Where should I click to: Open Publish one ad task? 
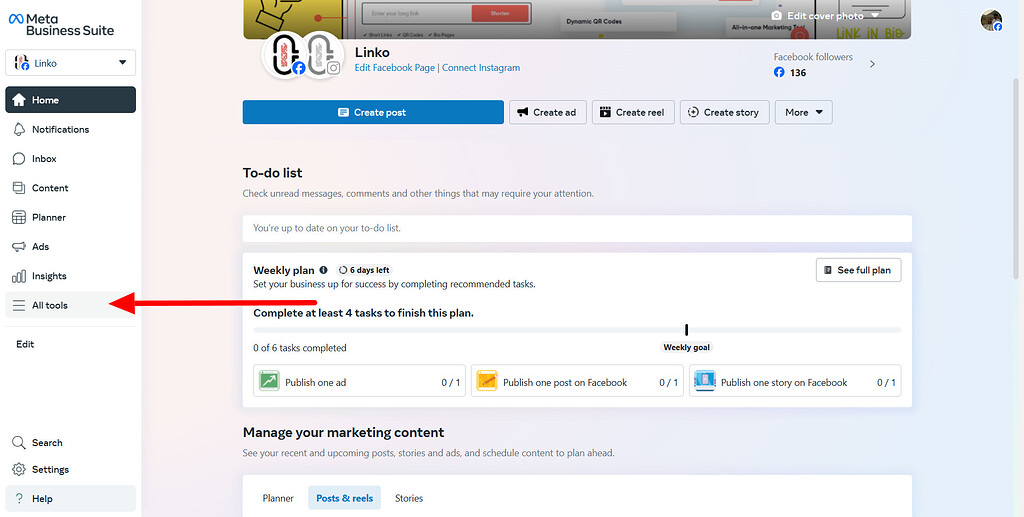click(x=359, y=381)
